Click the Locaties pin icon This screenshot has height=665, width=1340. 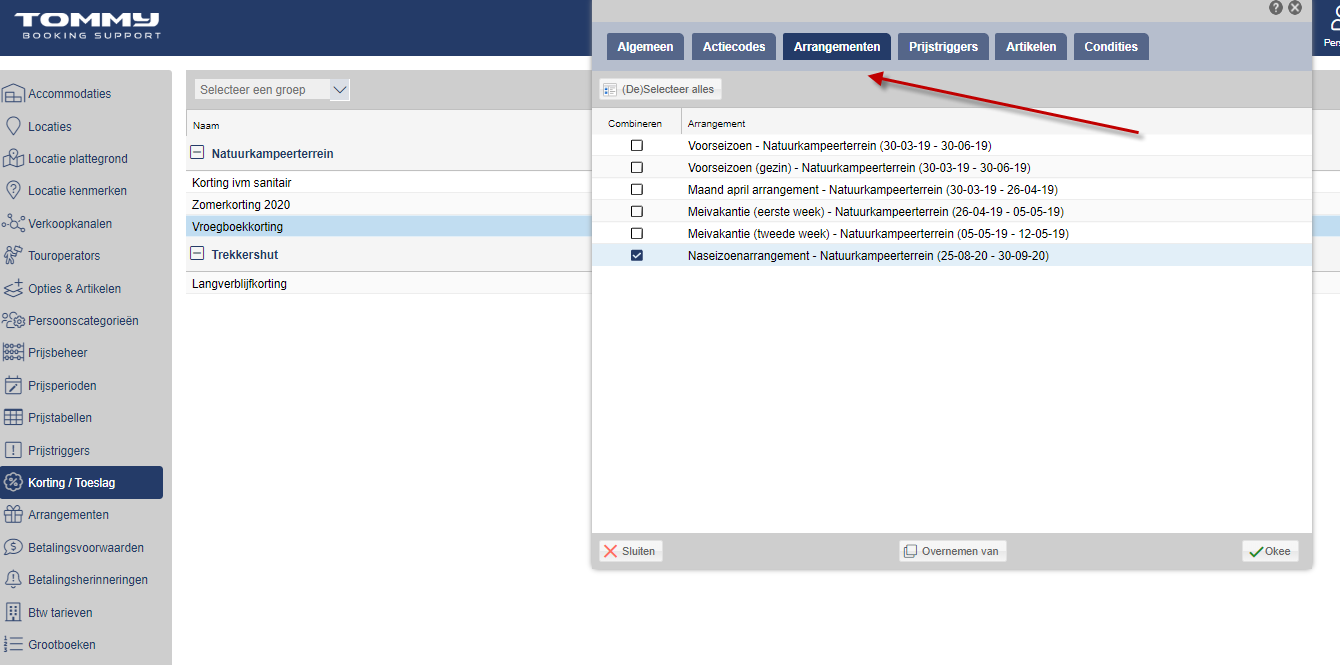tap(13, 126)
